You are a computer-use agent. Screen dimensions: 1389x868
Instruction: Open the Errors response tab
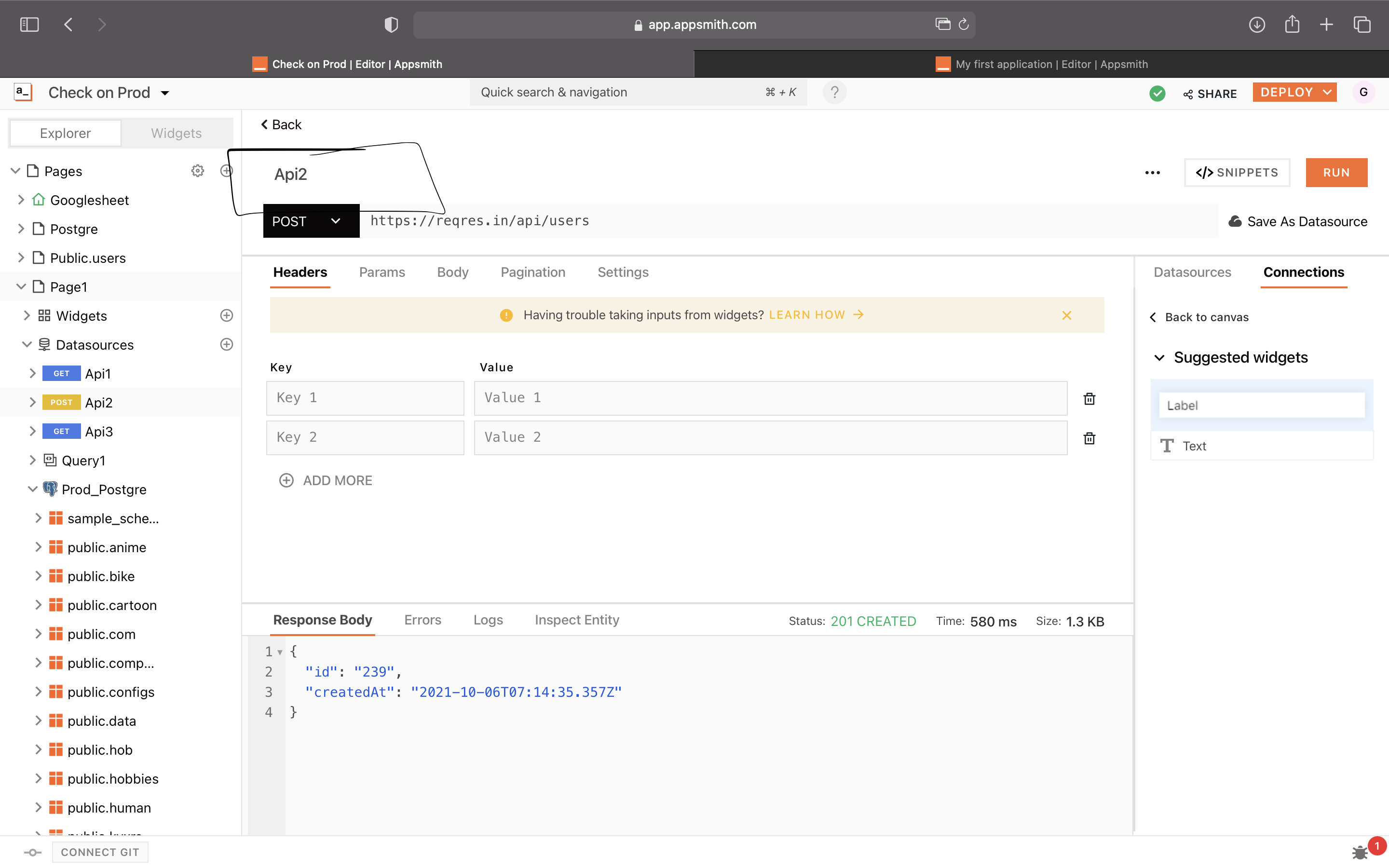[x=422, y=620]
